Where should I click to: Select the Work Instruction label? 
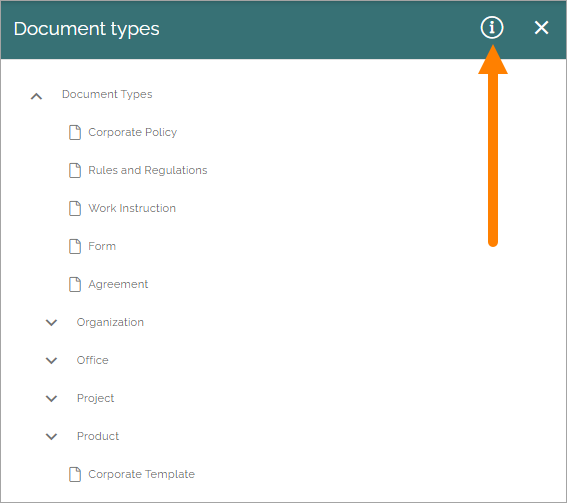click(x=132, y=208)
